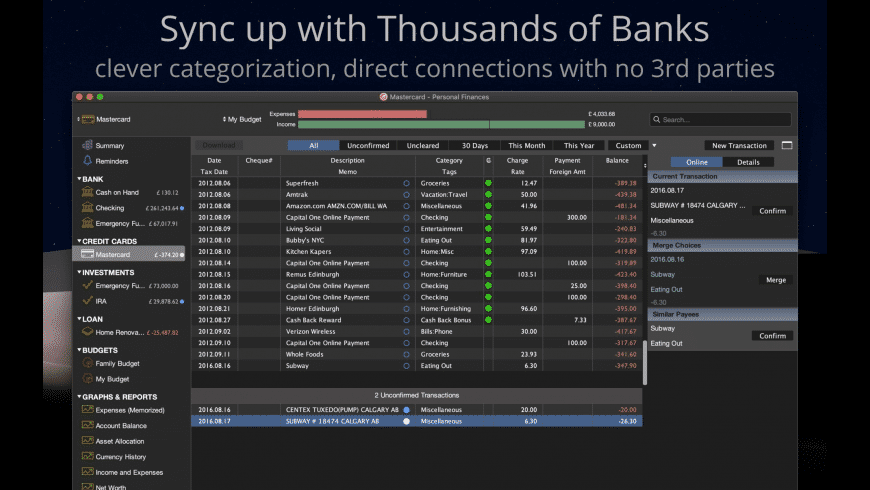Click the Download button

[x=219, y=145]
